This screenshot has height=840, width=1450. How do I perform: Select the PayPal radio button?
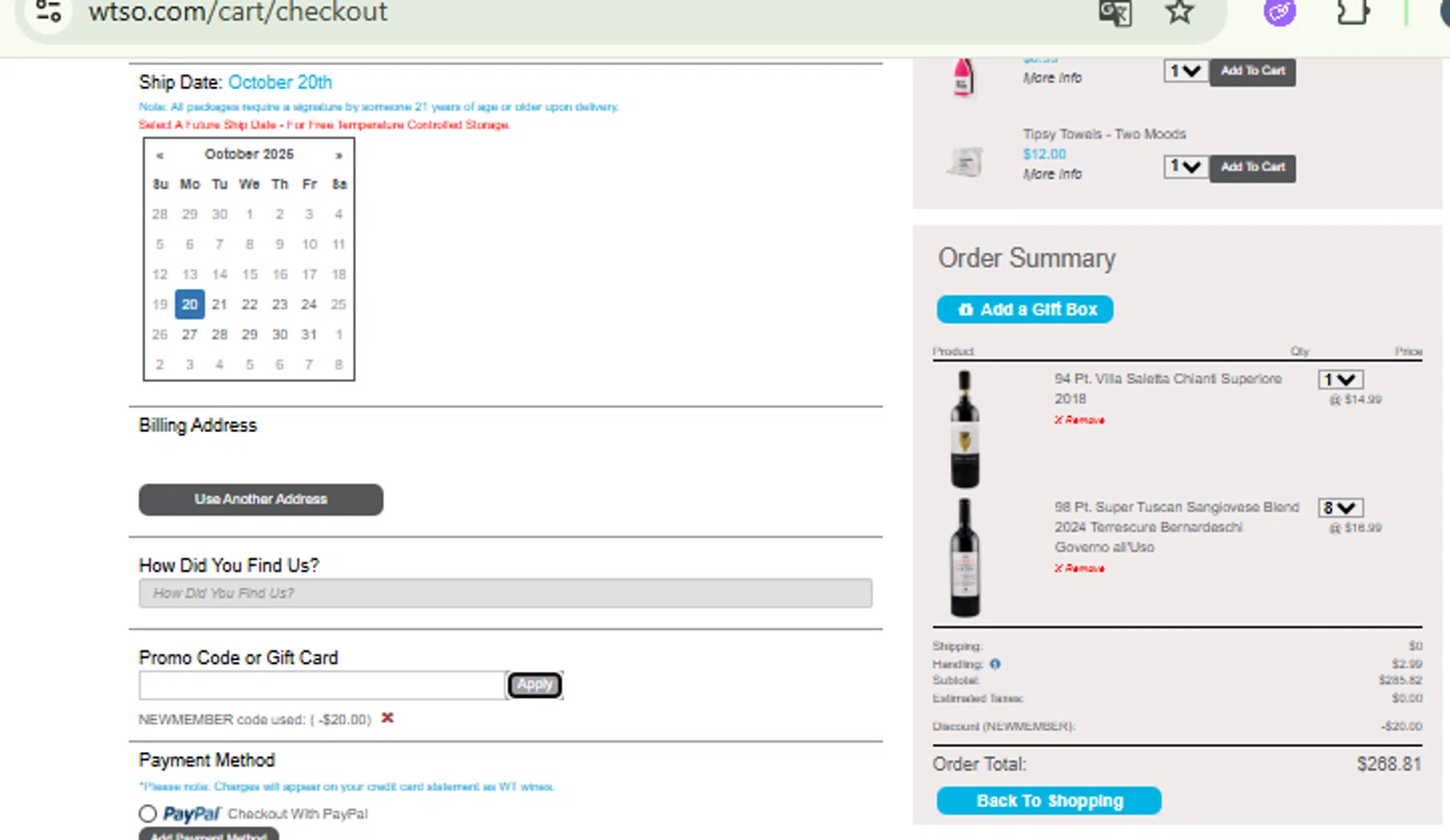click(x=148, y=814)
